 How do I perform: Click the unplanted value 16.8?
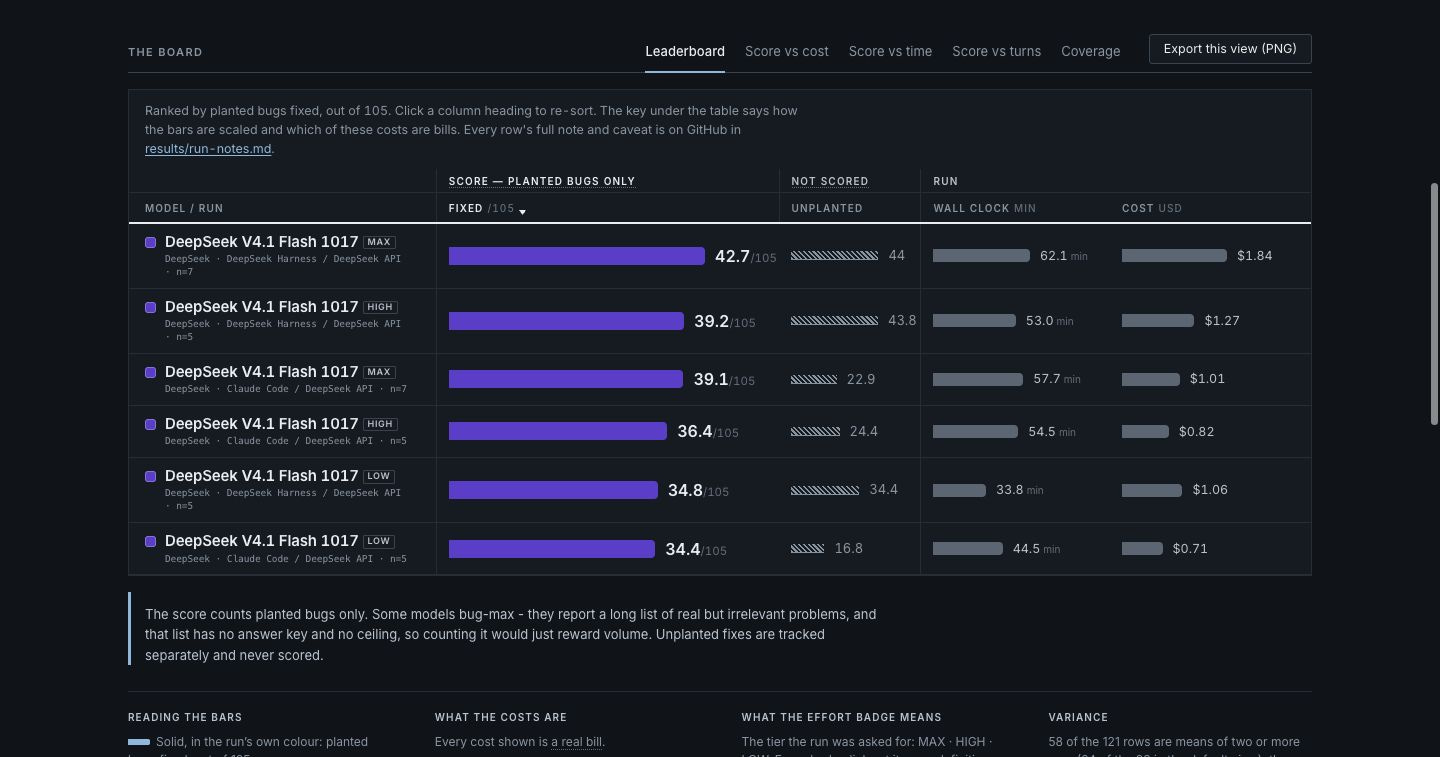coord(848,549)
